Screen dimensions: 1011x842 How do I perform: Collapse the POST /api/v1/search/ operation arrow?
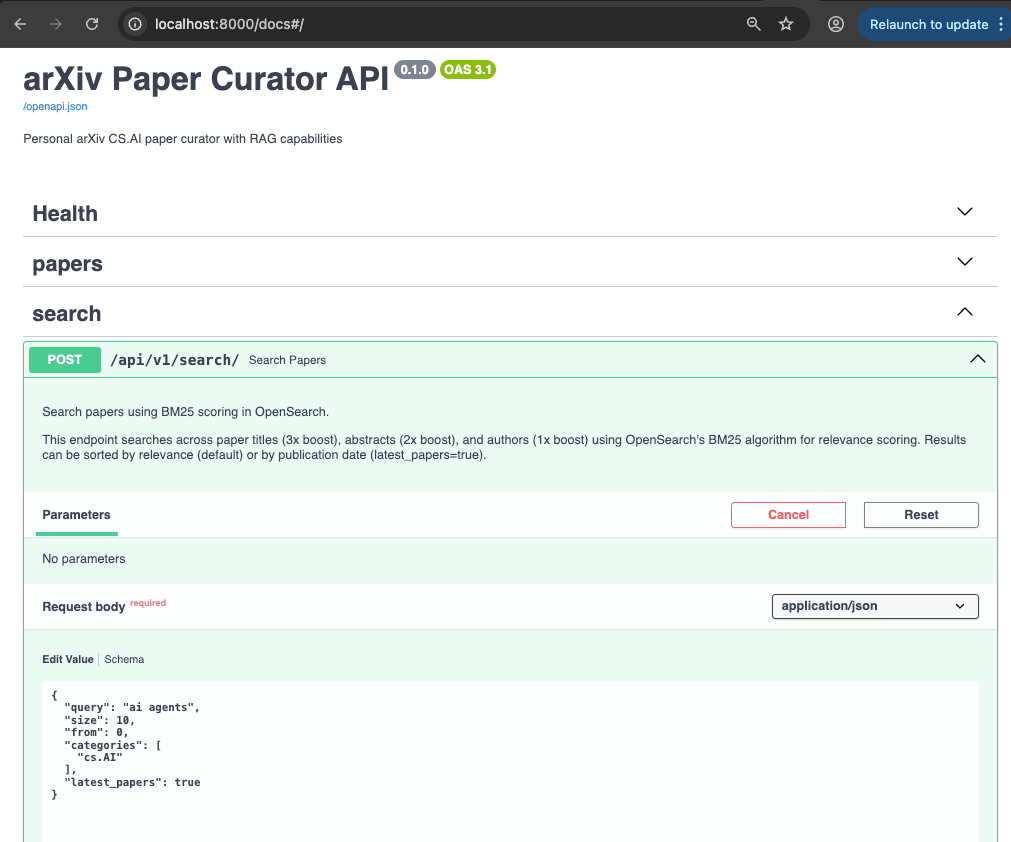pos(977,359)
